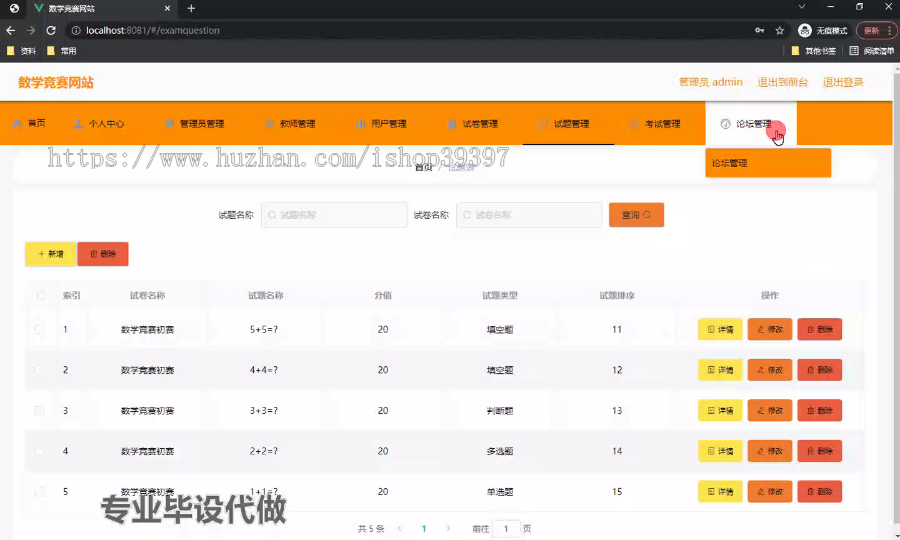The height and width of the screenshot is (540, 900).
Task: Click 修改 edit for the 单选题 row
Action: (770, 492)
